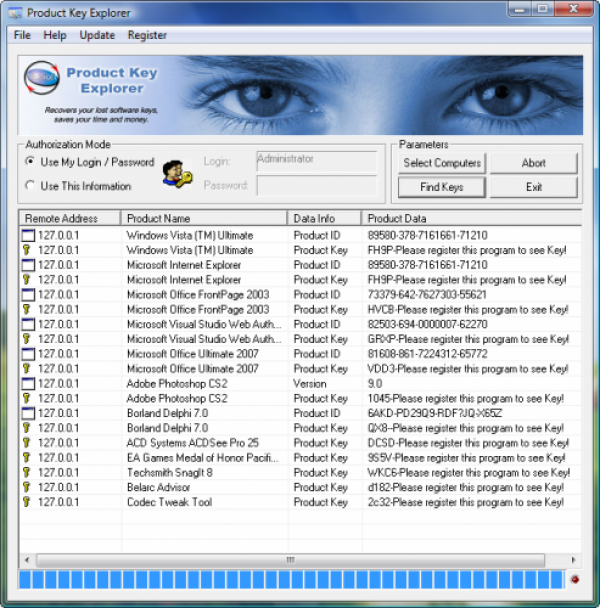The width and height of the screenshot is (600, 608).
Task: Click Codec Tweak Tool product name
Action: coord(169,502)
